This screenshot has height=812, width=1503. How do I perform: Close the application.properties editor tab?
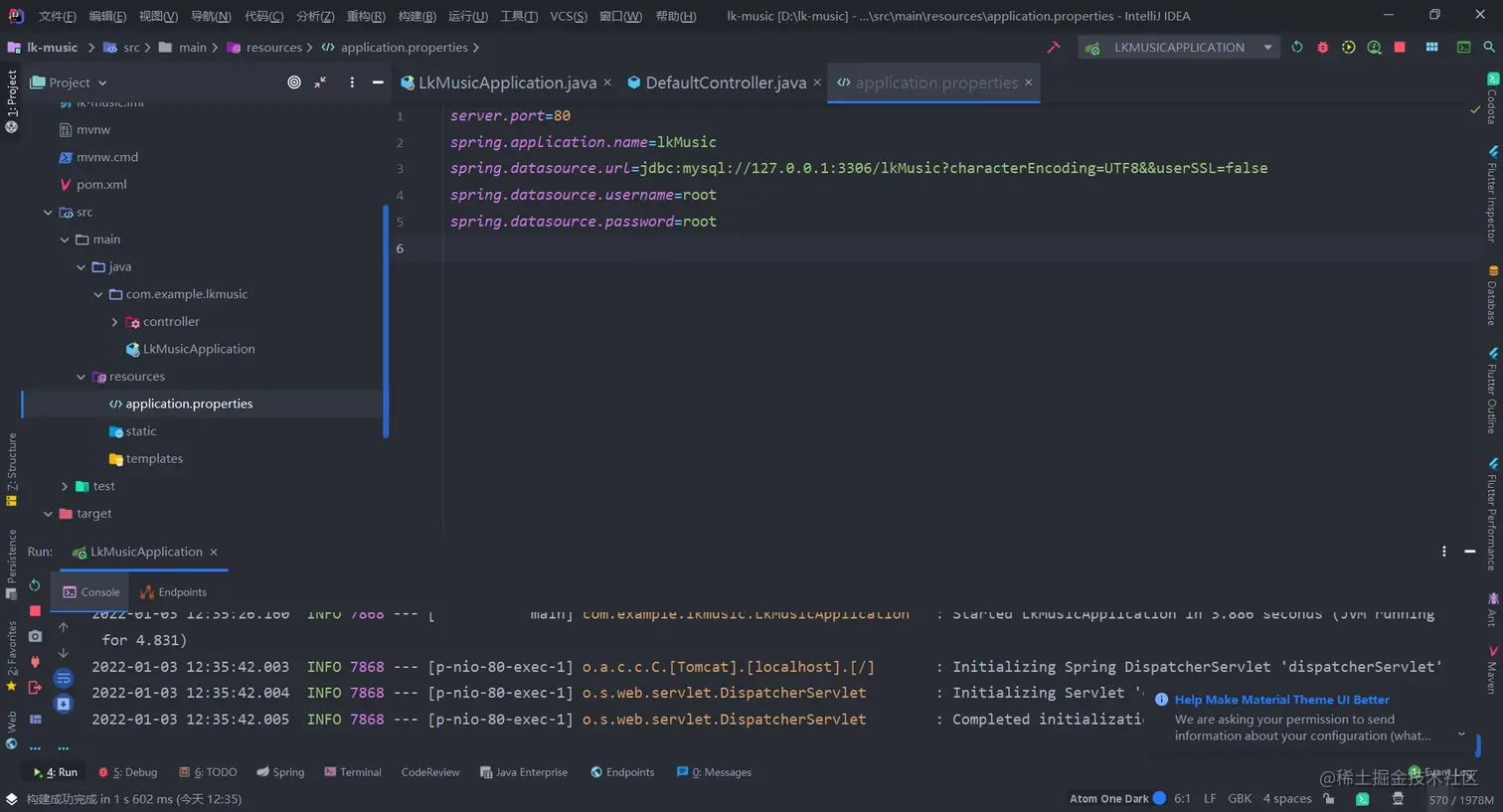1029,82
